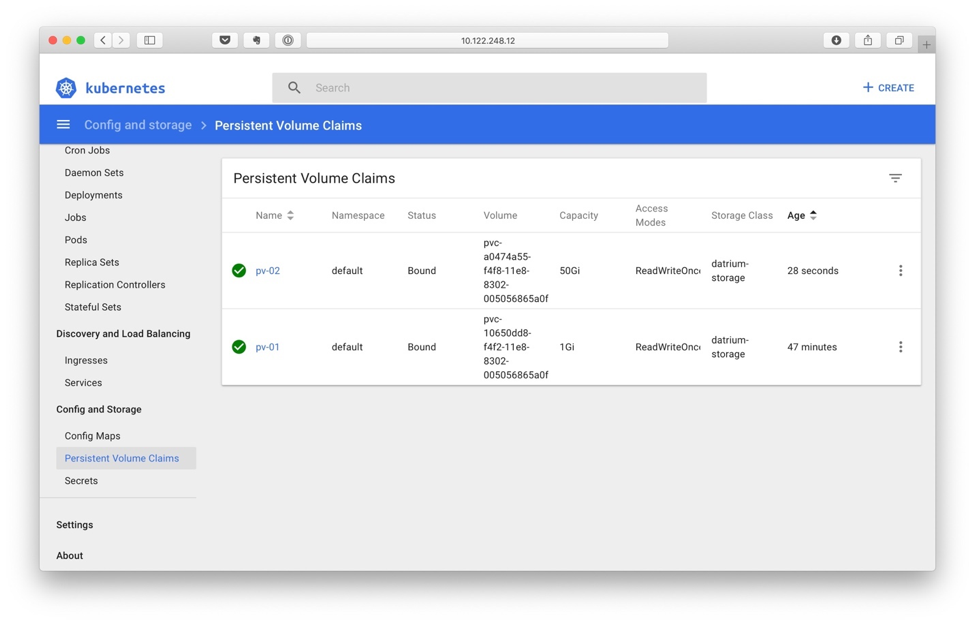Click the CREATE button
This screenshot has height=622, width=974.
(x=888, y=88)
